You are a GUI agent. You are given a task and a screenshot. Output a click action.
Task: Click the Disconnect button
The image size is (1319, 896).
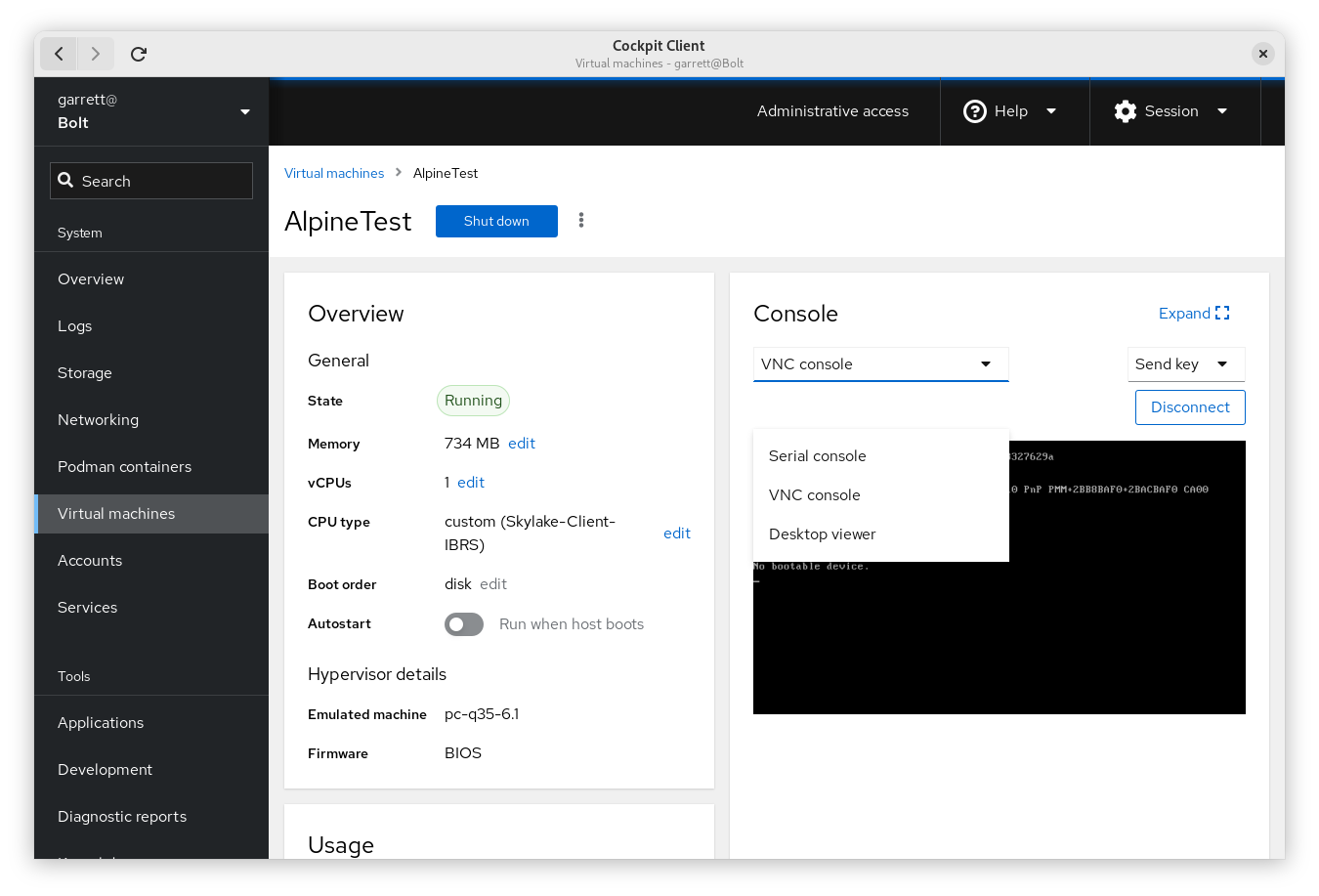pos(1190,407)
